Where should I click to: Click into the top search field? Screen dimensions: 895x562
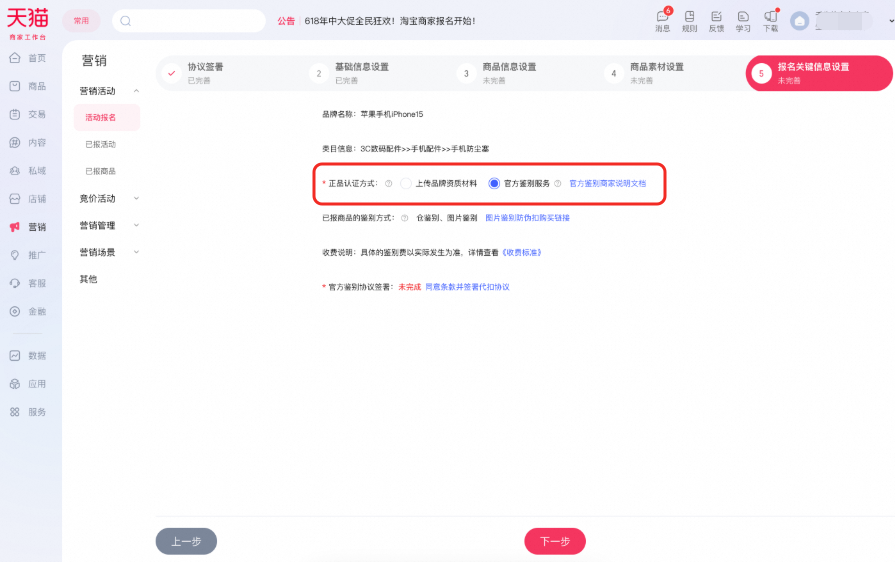click(x=189, y=21)
